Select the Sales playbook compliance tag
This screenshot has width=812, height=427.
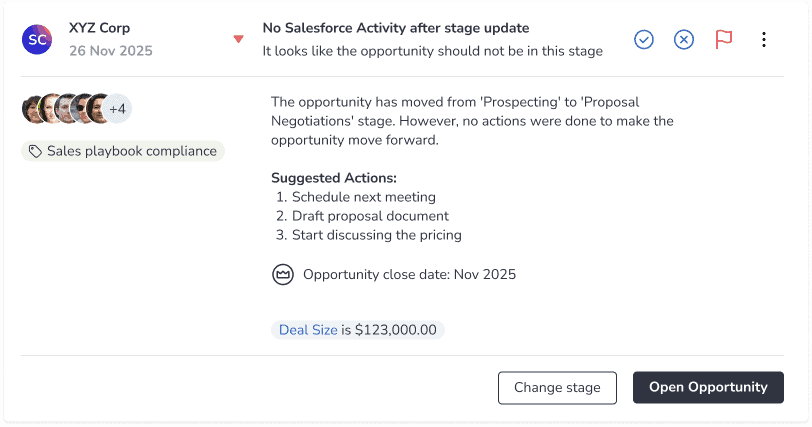(123, 151)
